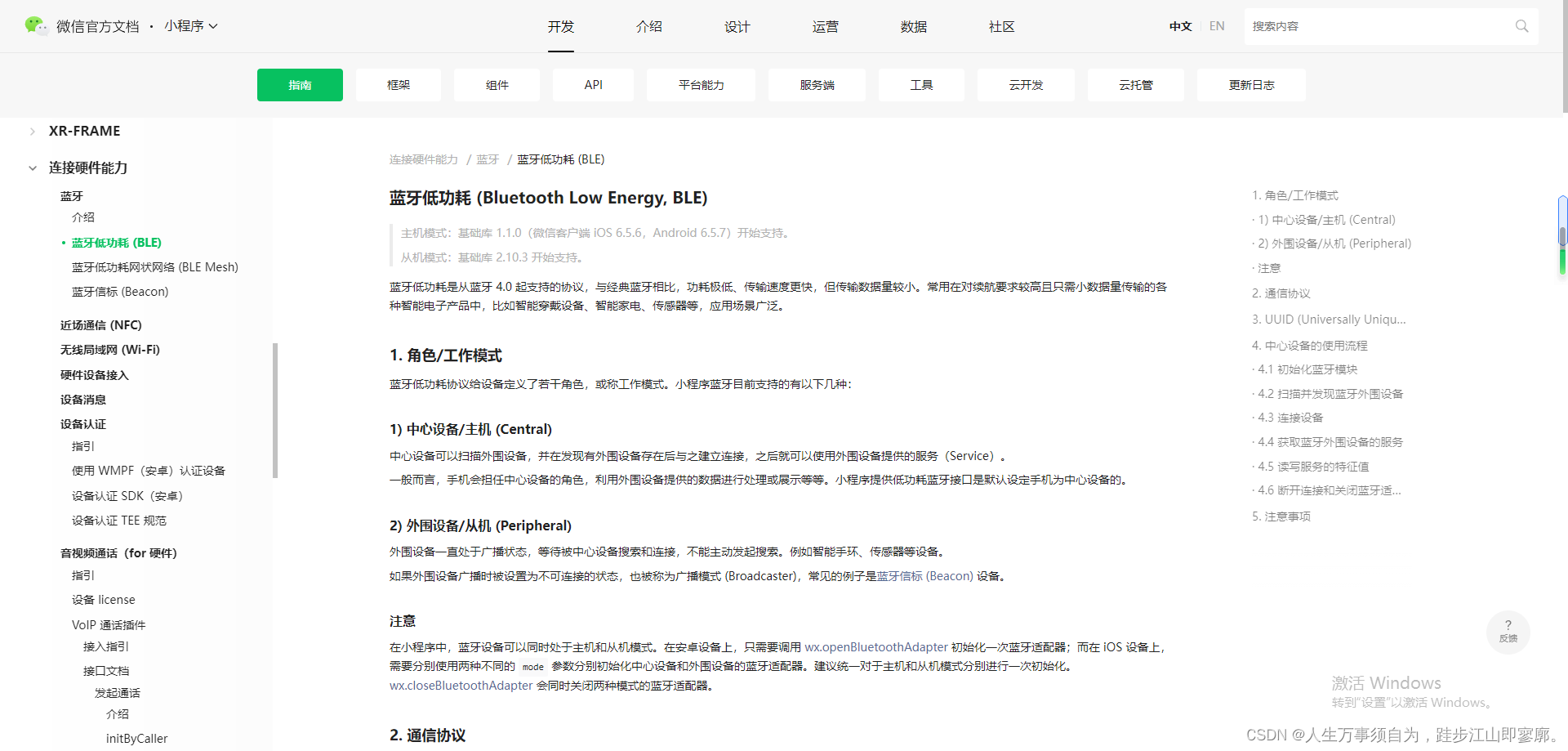Image resolution: width=1568 pixels, height=751 pixels.
Task: Jump to 1) 中心设备/主机 (Central) outline entry
Action: pyautogui.click(x=1327, y=220)
